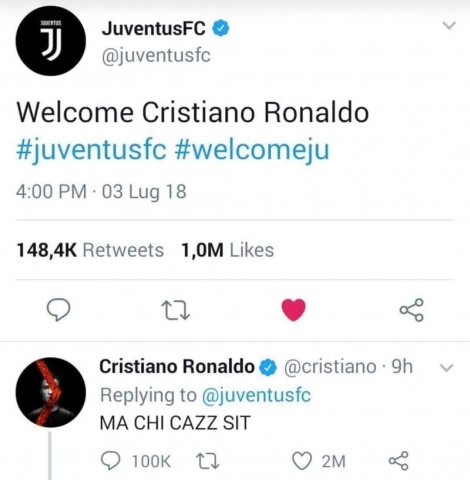Retweet Cristiano Ronaldo's reply
This screenshot has height=480, width=470.
(x=207, y=461)
